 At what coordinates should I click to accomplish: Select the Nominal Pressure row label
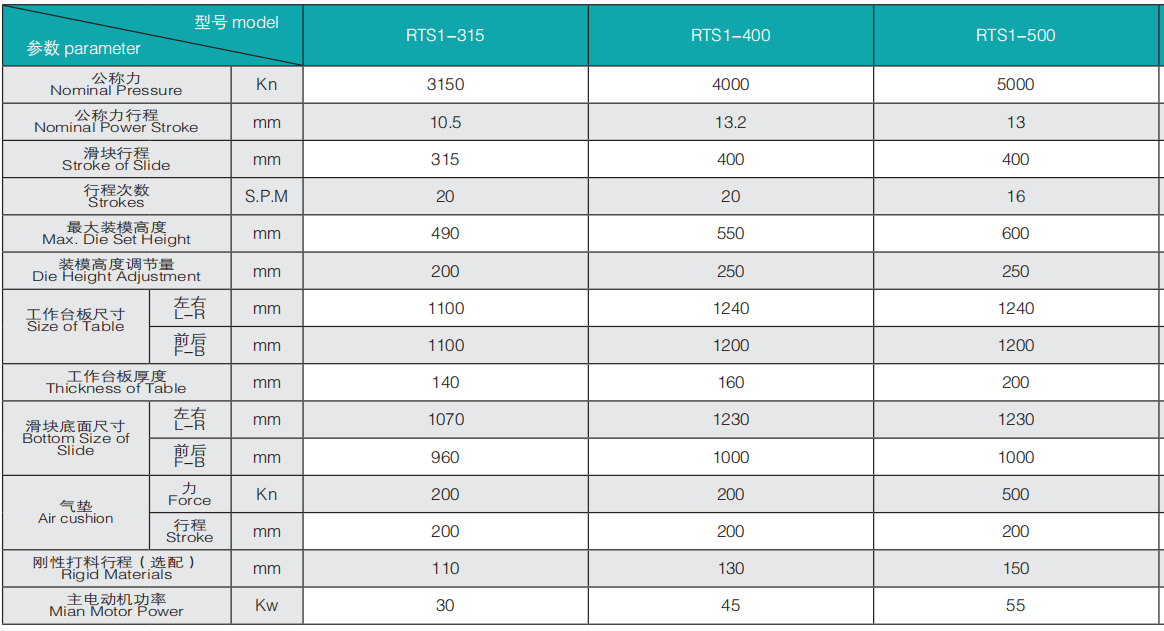(x=117, y=85)
